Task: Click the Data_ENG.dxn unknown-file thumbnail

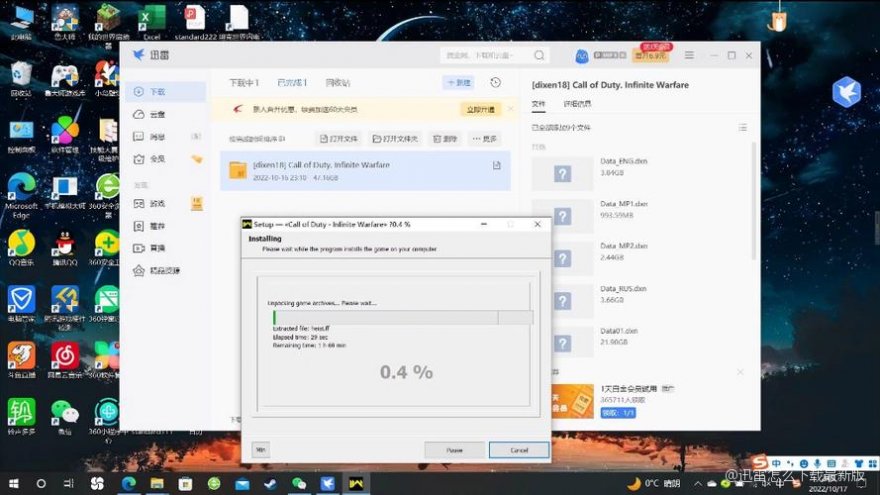Action: pos(562,173)
